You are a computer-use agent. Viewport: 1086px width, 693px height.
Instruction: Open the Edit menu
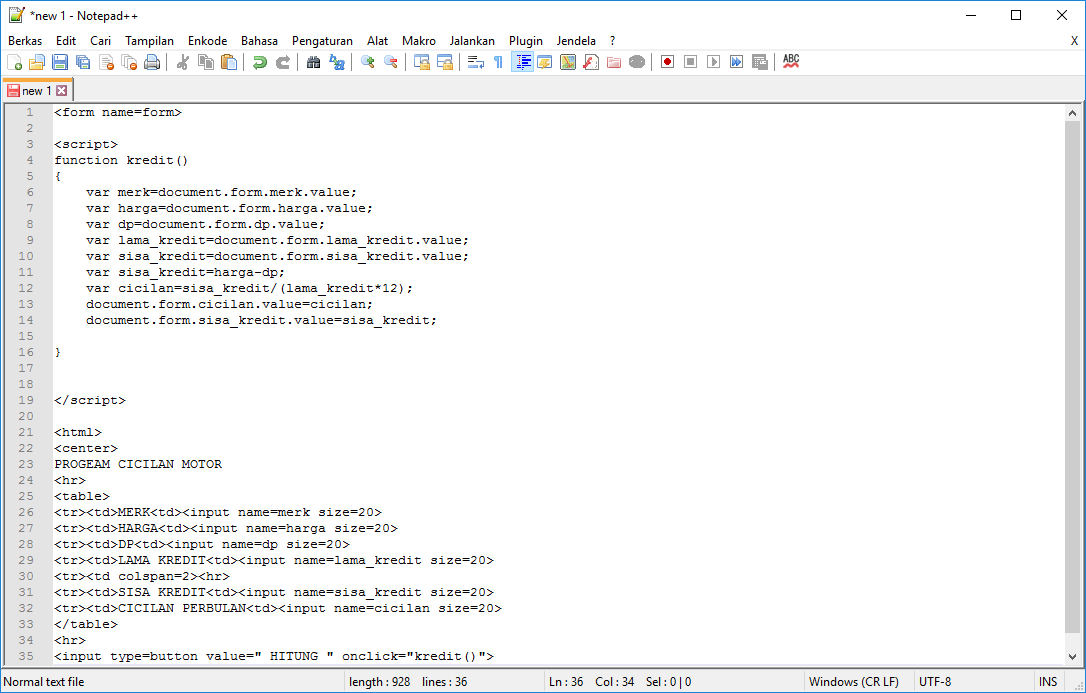coord(66,41)
